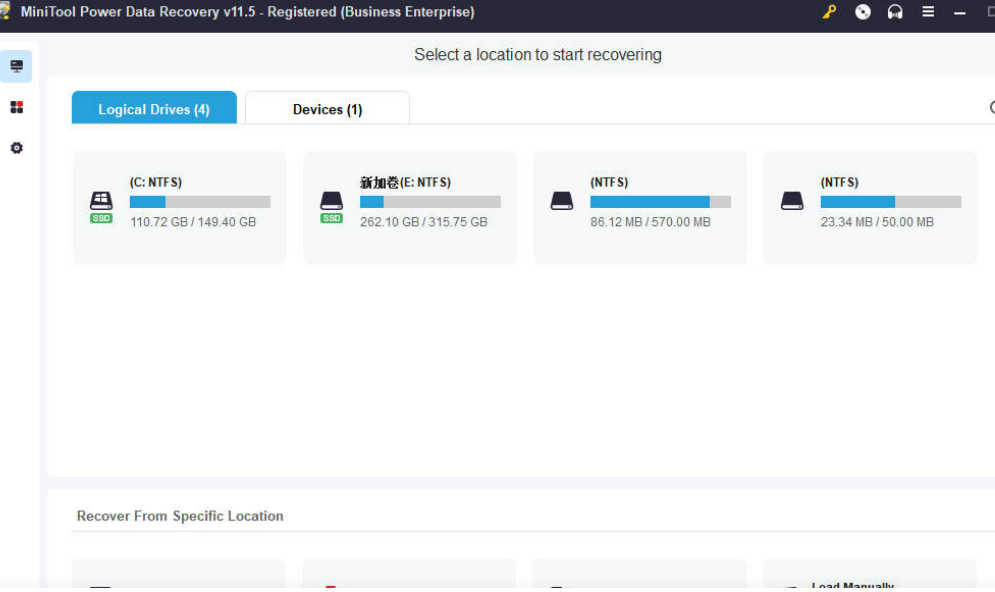Screen dimensions: 995x592
Task: Click the yellow register key icon
Action: pos(829,12)
